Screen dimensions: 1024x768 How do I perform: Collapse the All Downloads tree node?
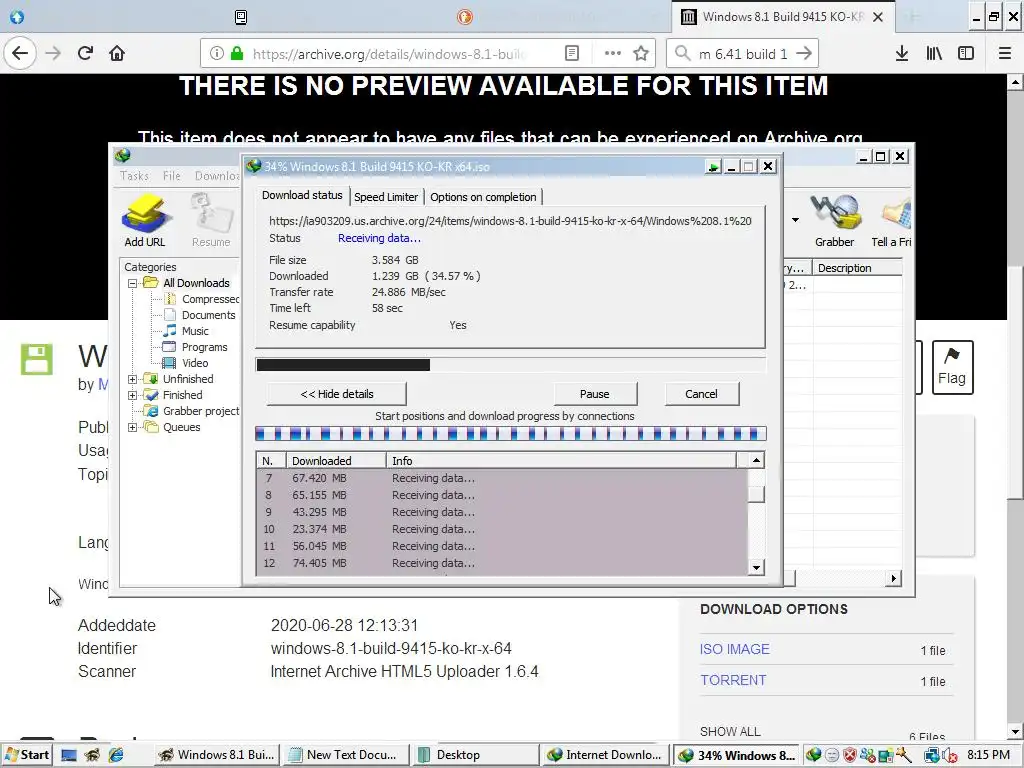click(x=133, y=283)
